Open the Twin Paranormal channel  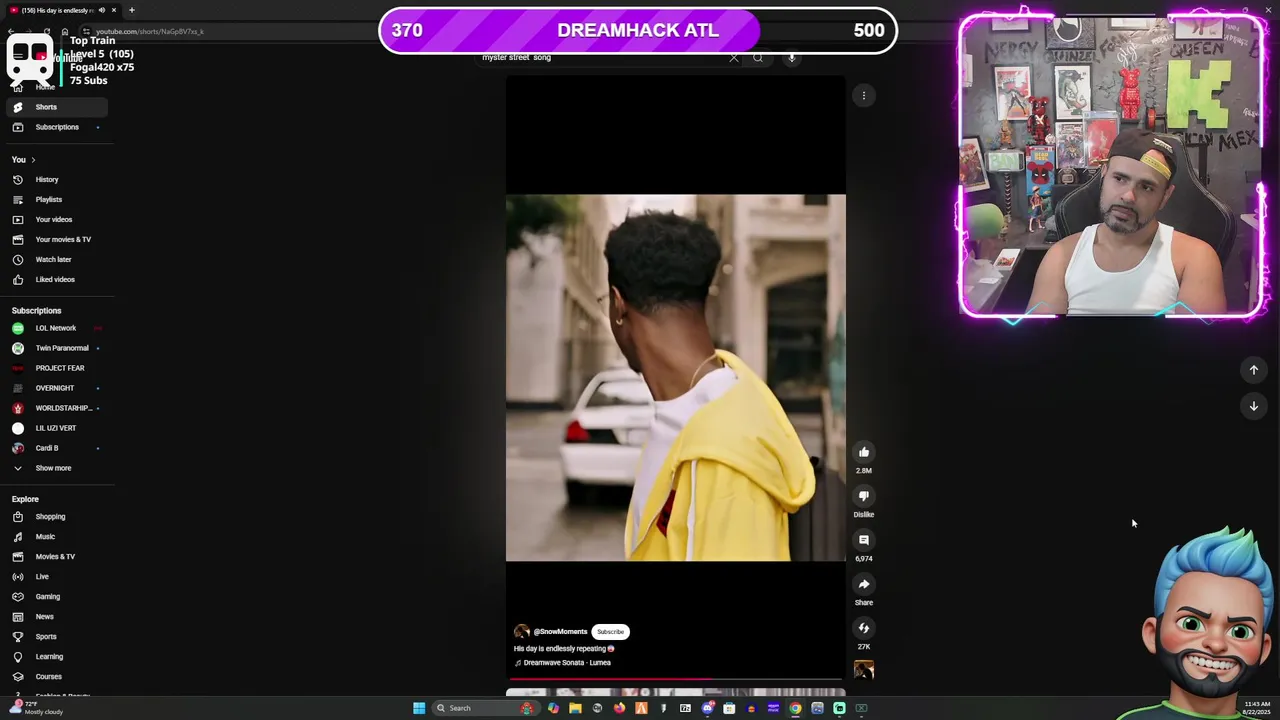[58, 348]
